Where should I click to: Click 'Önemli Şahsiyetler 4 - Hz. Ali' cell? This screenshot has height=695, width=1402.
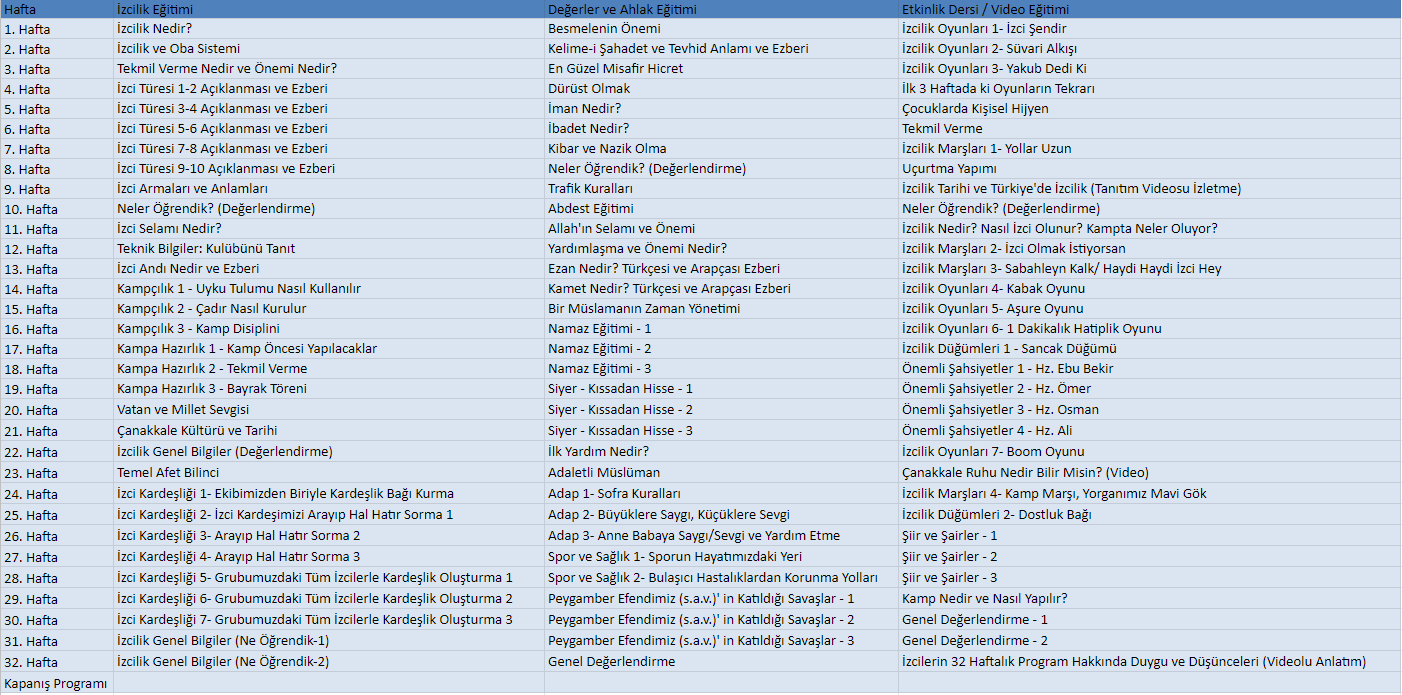1149,431
